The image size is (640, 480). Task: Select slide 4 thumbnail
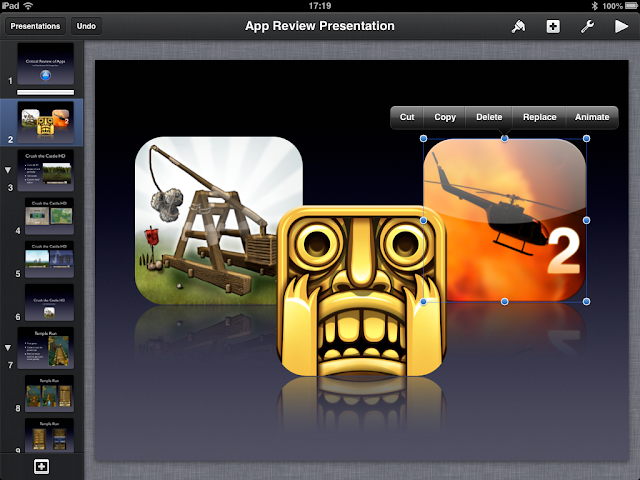(x=49, y=216)
